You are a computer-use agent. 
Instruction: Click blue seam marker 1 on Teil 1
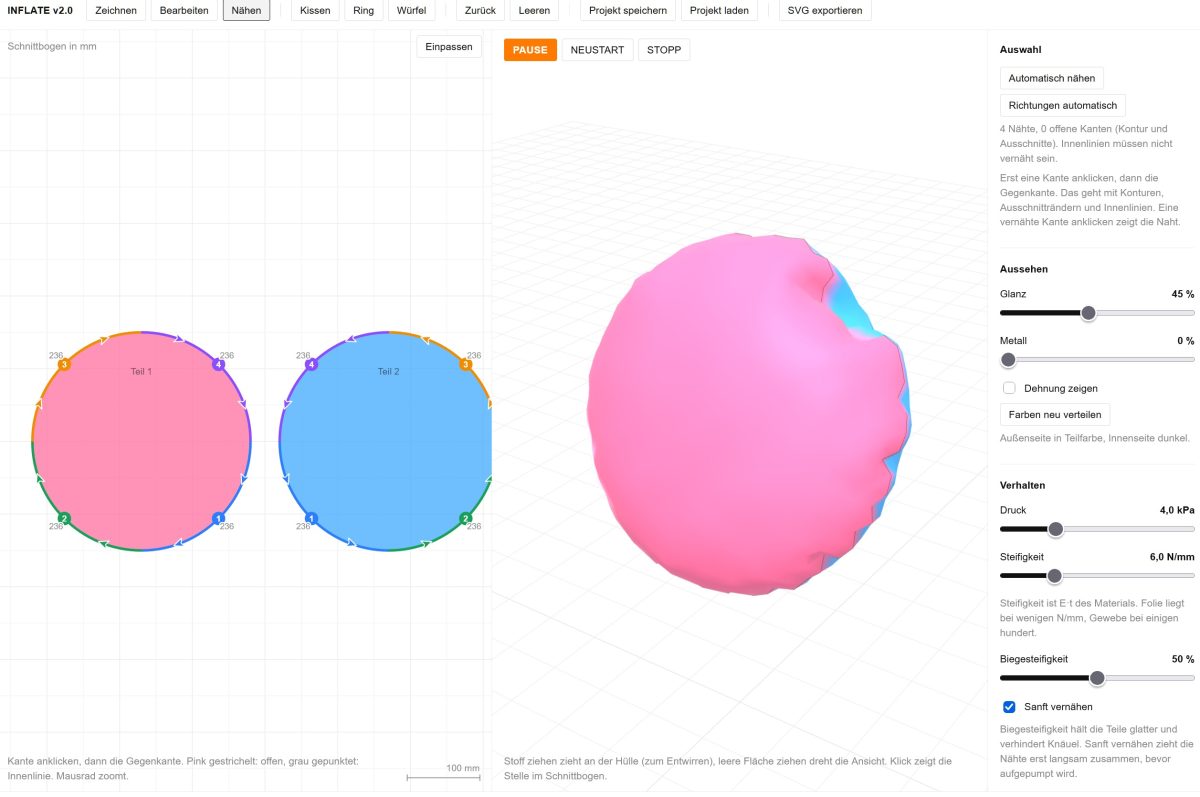[218, 518]
